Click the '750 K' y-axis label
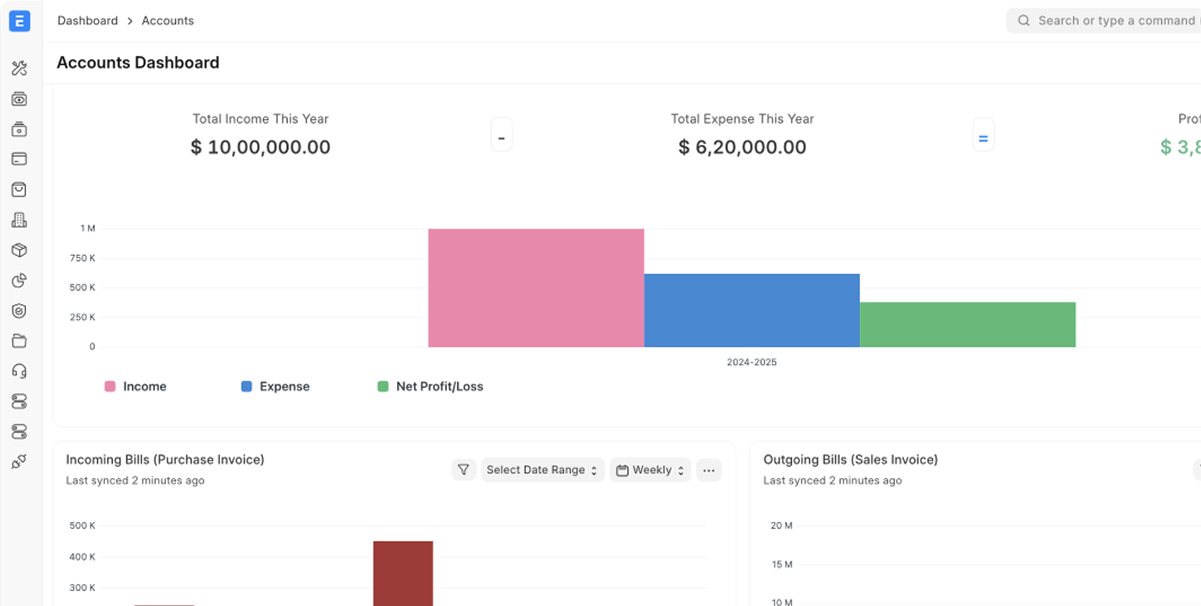 point(82,258)
